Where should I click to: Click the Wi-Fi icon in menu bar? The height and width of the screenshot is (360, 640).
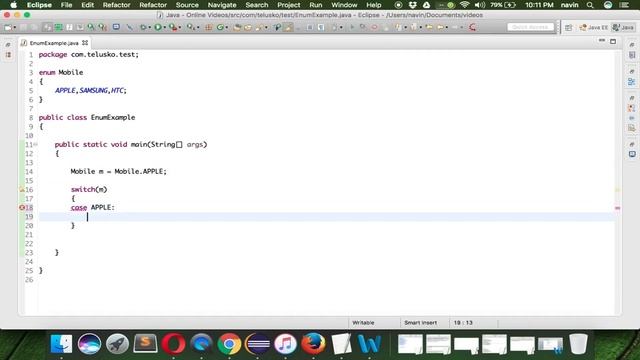tap(464, 5)
